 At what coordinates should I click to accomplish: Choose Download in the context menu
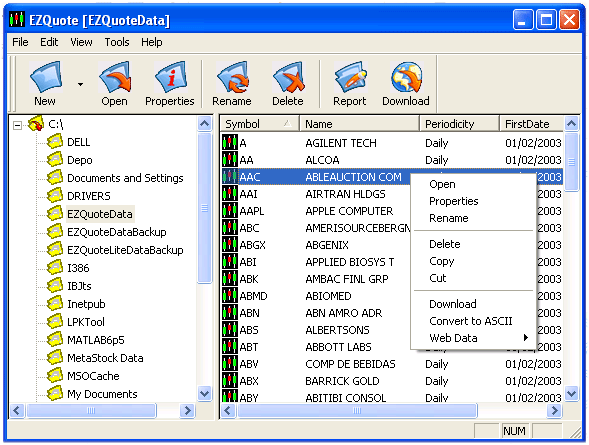point(473,304)
